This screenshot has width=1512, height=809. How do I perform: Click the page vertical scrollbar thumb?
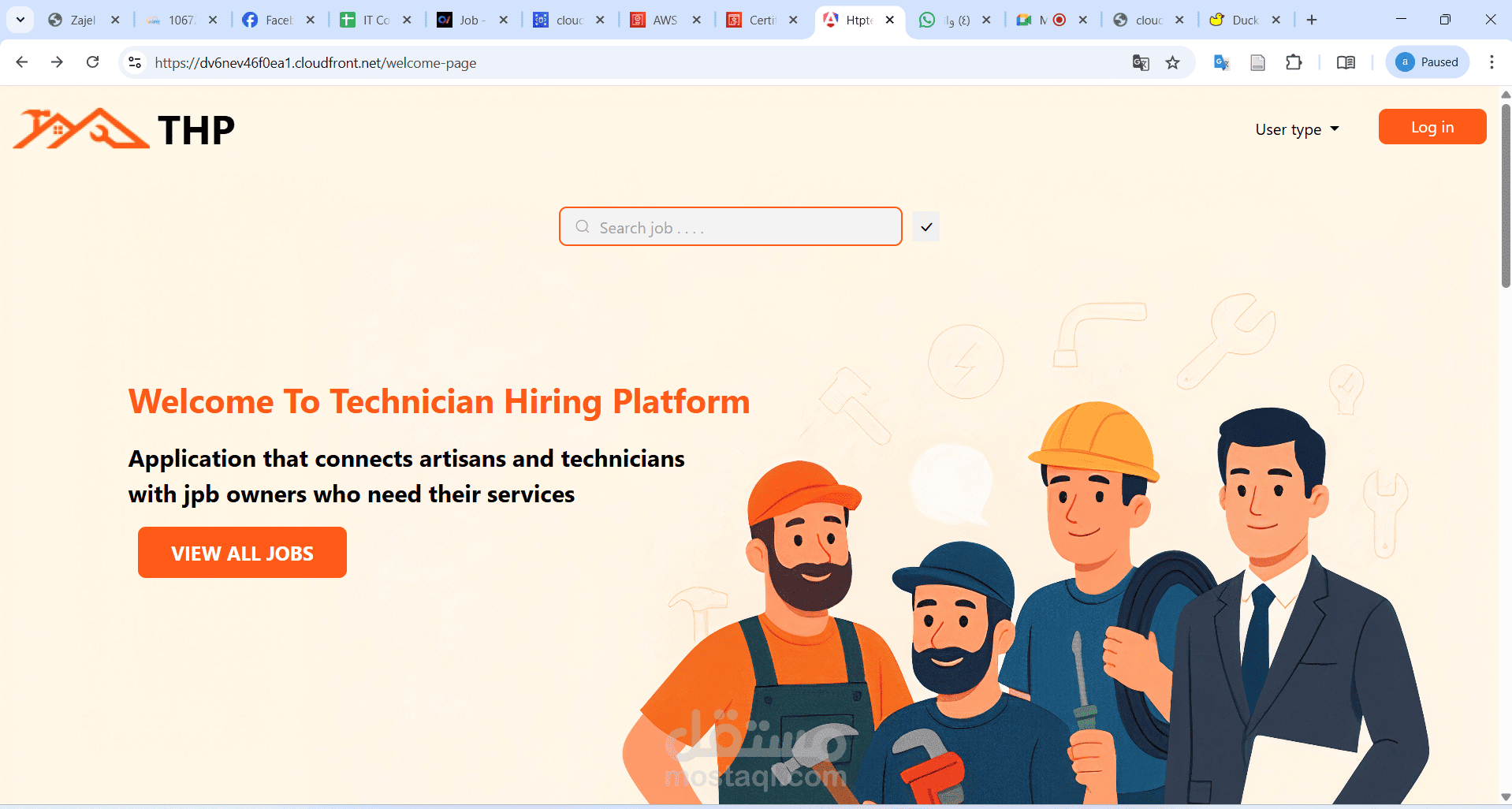tap(1506, 195)
